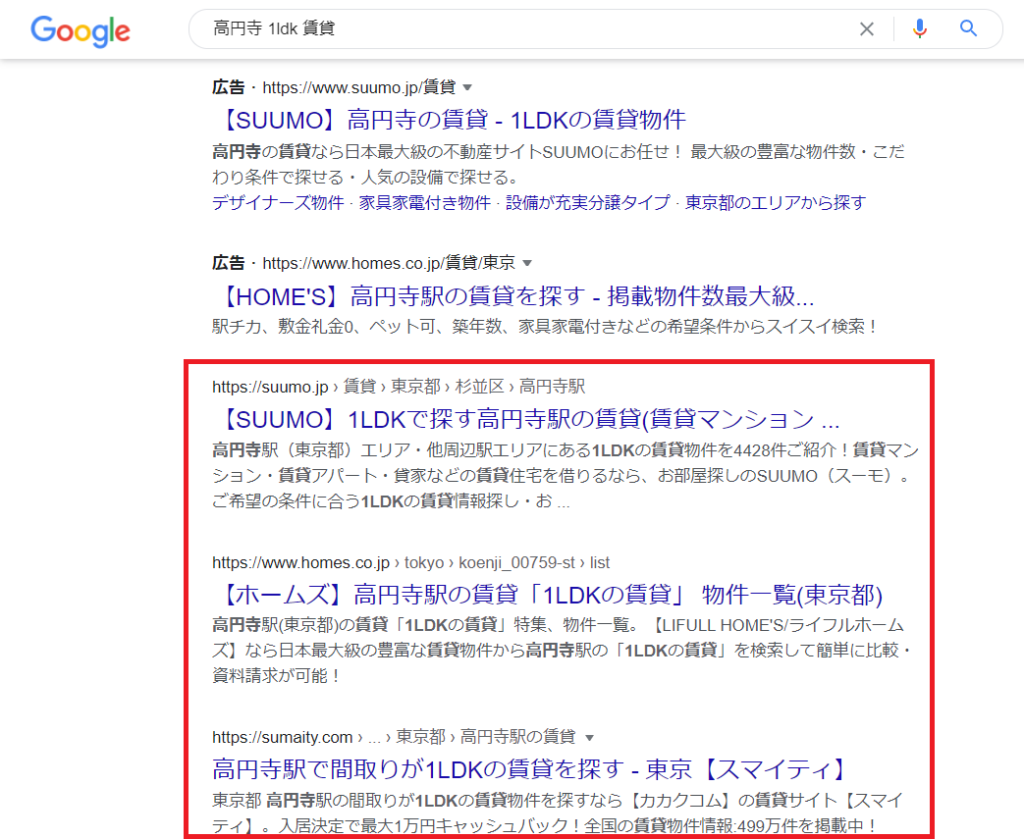Image resolution: width=1024 pixels, height=839 pixels.
Task: Open the デザイナーズ物件 sitelink
Action: [278, 203]
